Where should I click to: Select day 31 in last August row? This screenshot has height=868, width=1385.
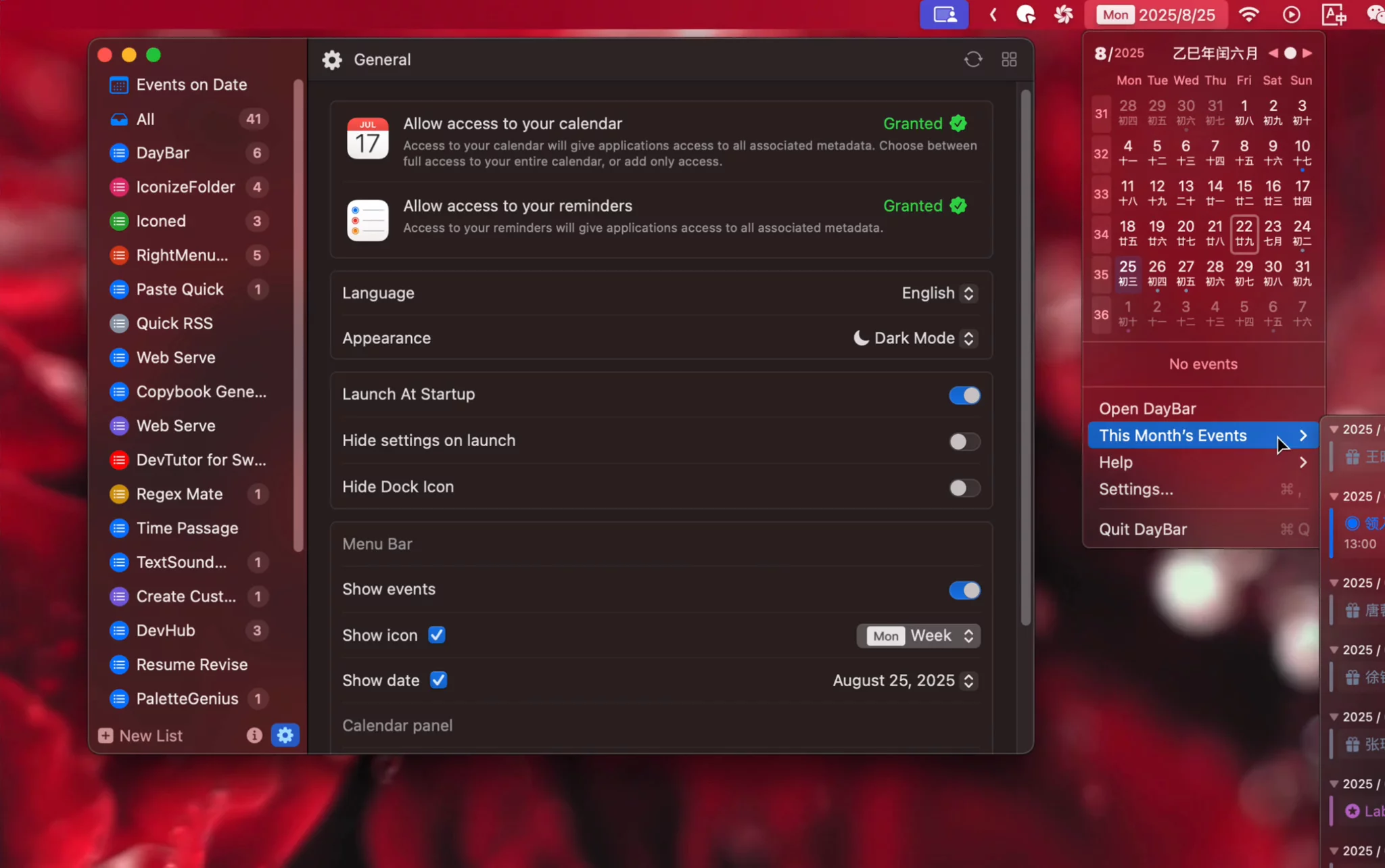[x=1302, y=273]
